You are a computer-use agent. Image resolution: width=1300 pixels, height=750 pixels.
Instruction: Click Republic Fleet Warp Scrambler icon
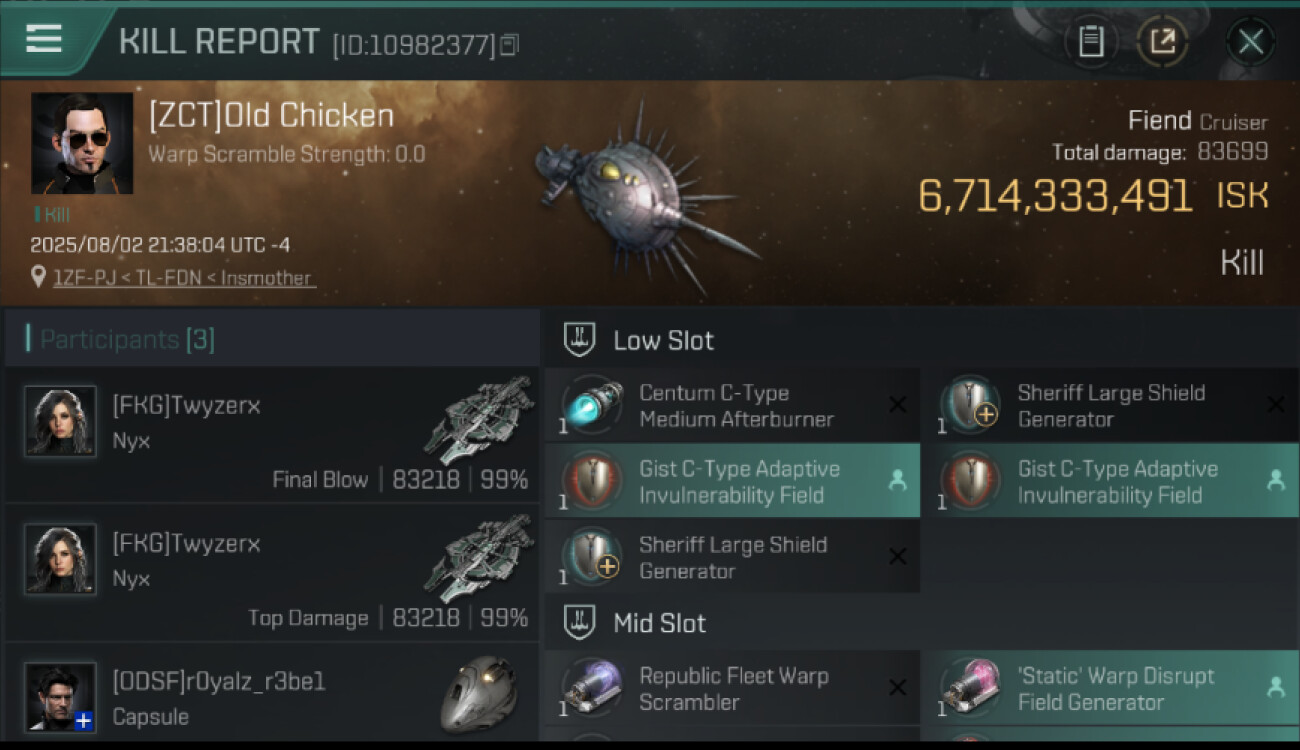tap(592, 689)
